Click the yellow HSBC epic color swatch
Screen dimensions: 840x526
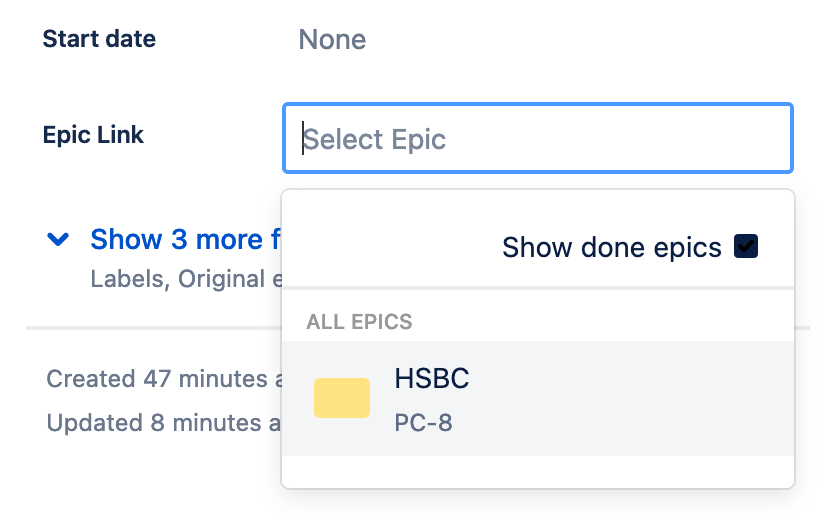pos(342,398)
